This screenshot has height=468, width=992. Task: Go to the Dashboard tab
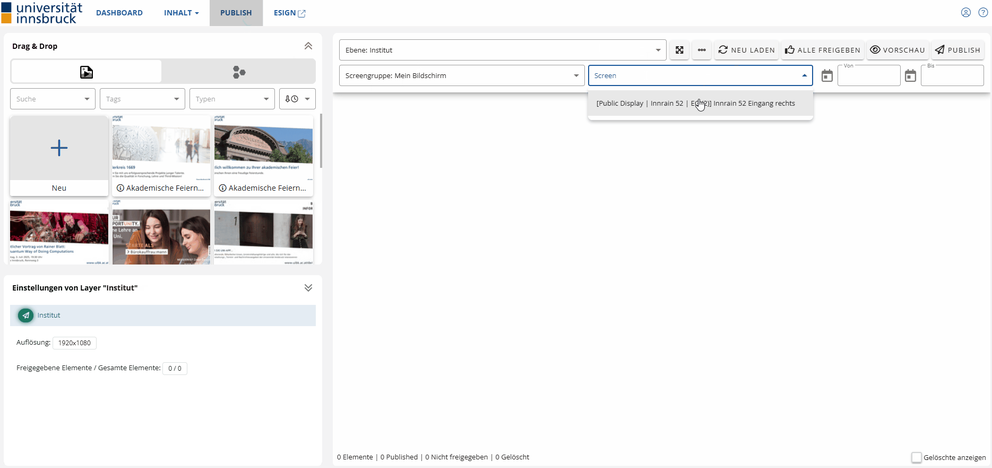click(119, 13)
